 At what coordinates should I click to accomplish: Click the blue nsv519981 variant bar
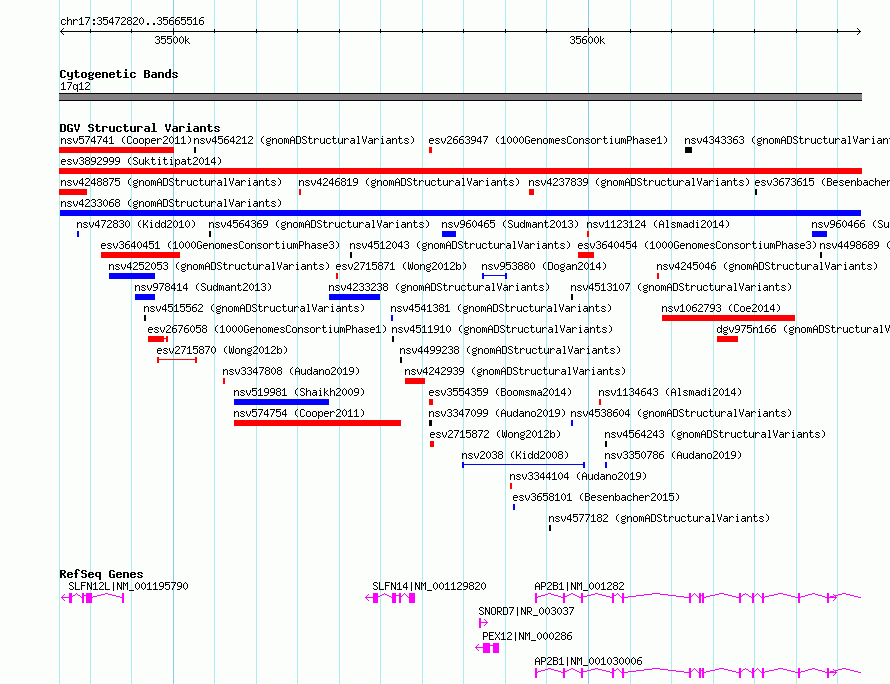[x=282, y=402]
